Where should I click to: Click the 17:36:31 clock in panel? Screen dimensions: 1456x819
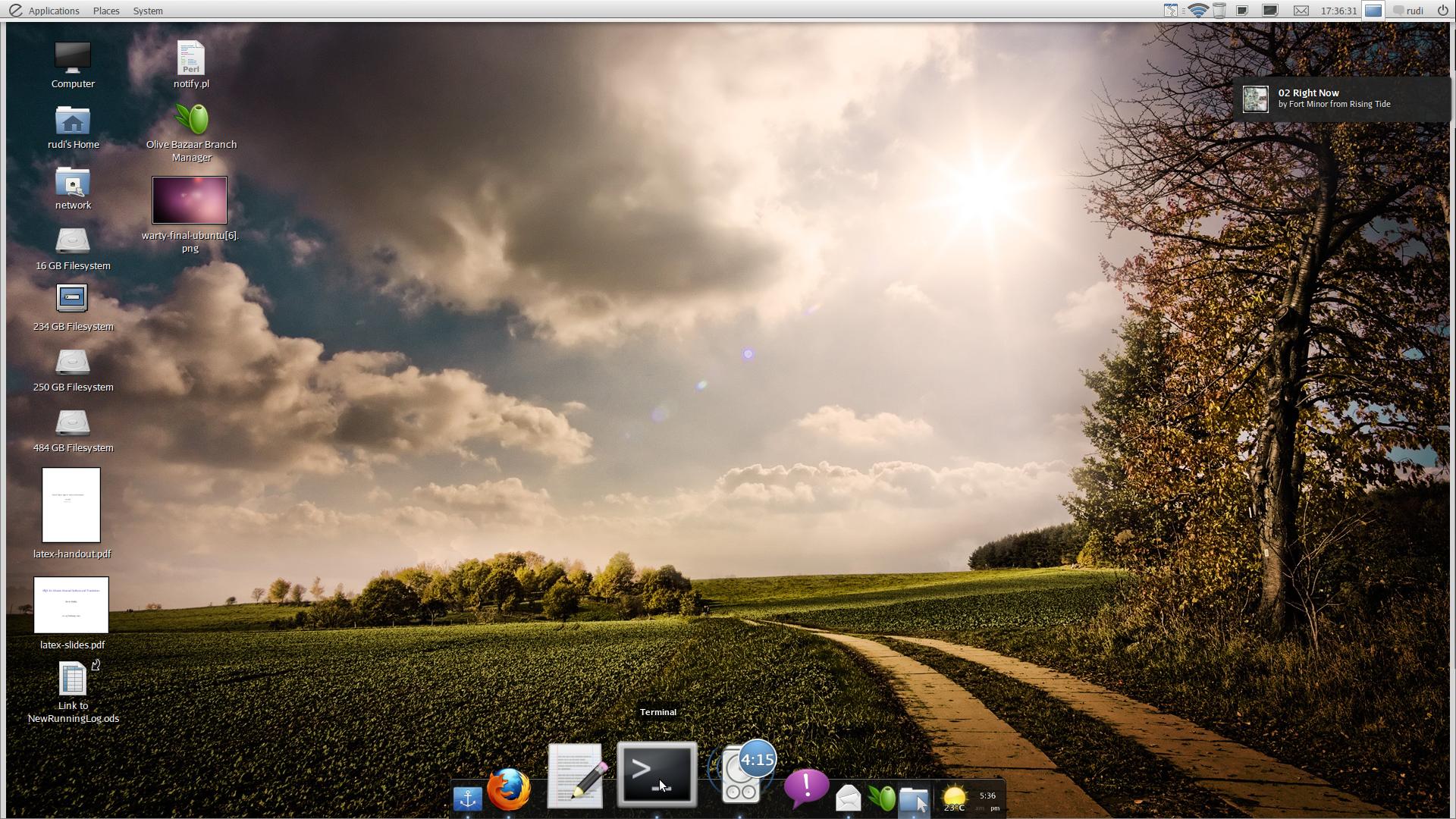[1338, 11]
